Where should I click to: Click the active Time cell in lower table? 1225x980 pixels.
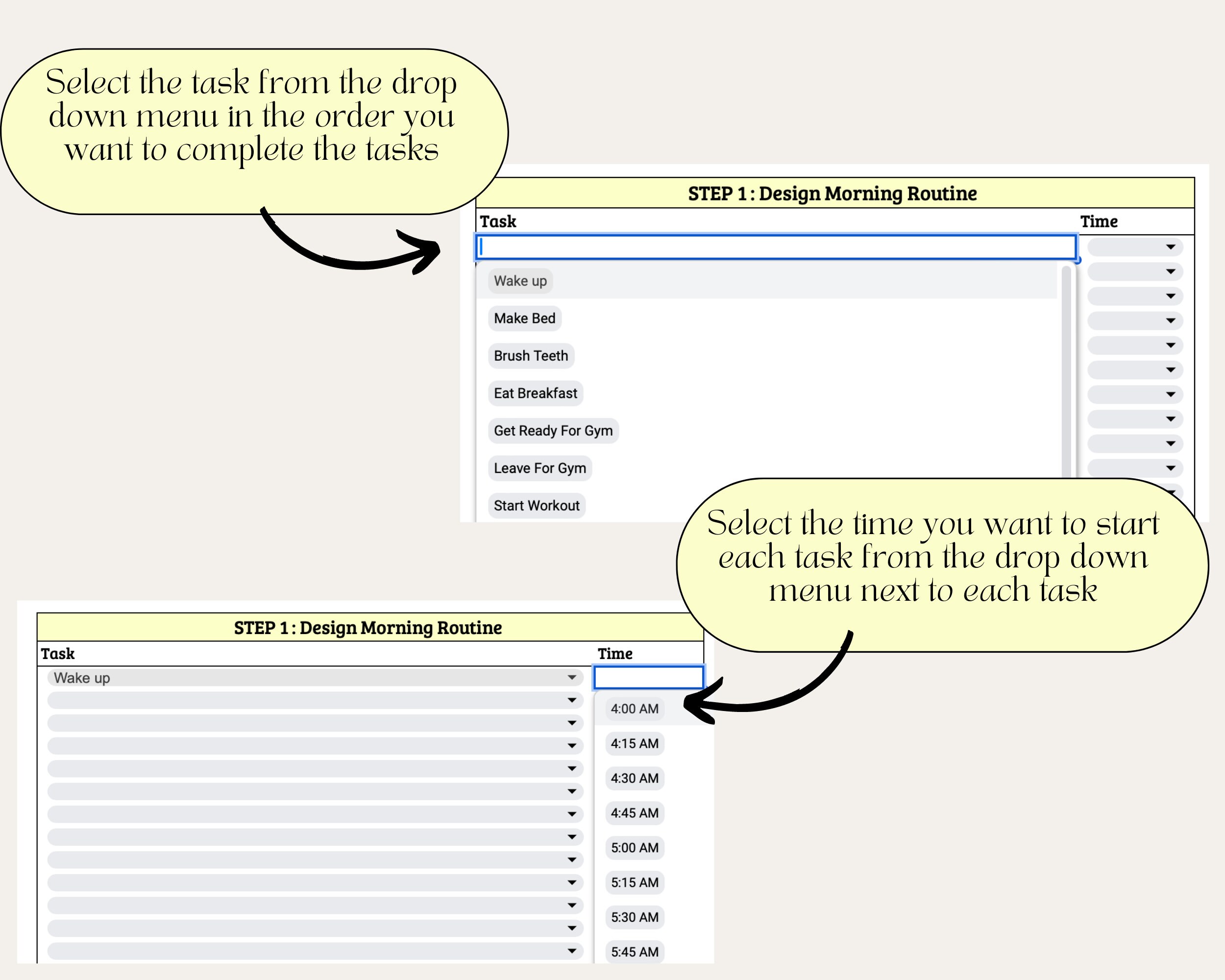coord(649,678)
